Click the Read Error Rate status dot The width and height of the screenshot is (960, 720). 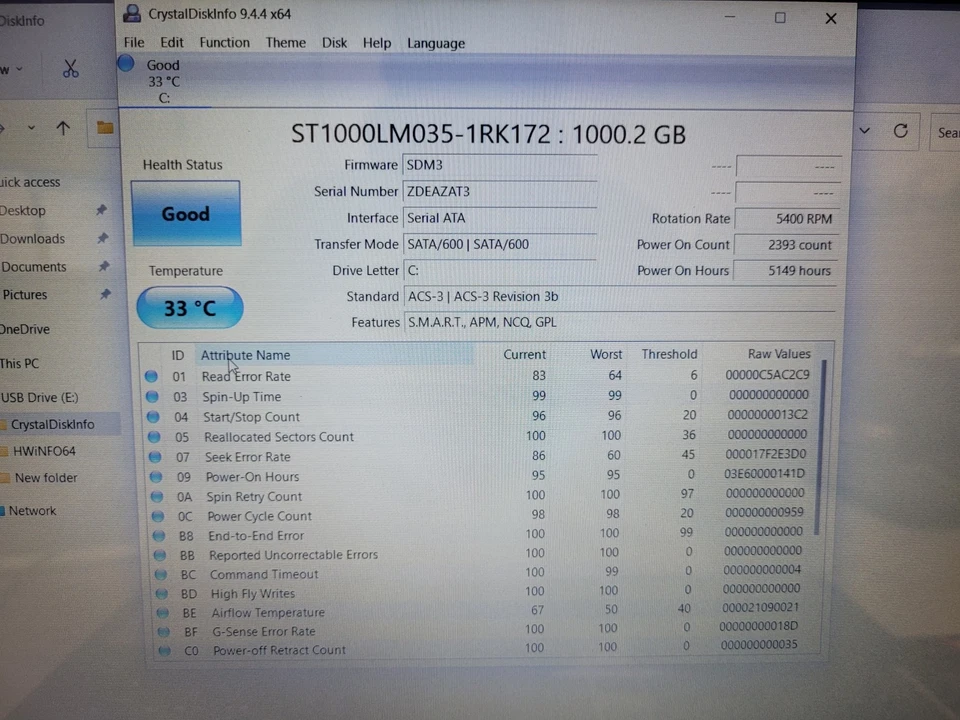[x=151, y=377]
